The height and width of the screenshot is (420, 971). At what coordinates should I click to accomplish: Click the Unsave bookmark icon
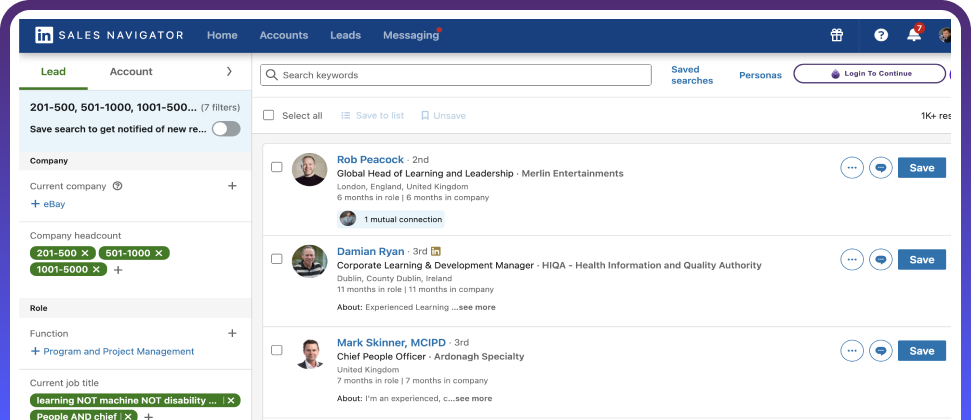425,115
